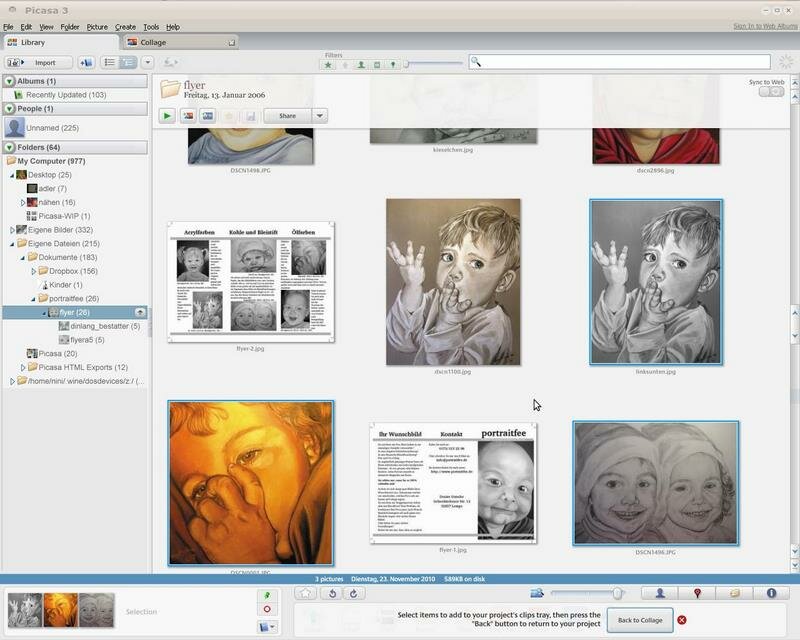800x640 pixels.
Task: Click the upload arrow on the flyer row
Action: tap(140, 312)
